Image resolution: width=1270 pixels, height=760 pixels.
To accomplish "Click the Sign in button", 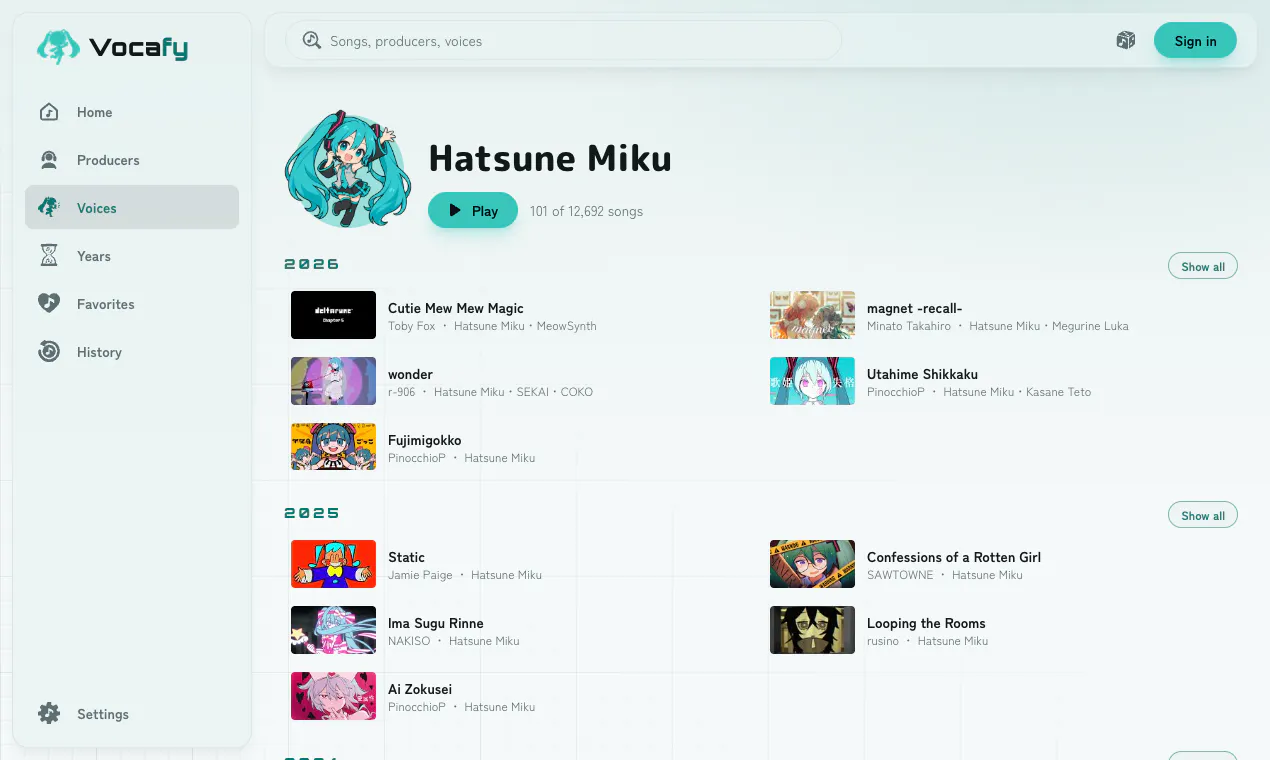I will 1195,41.
